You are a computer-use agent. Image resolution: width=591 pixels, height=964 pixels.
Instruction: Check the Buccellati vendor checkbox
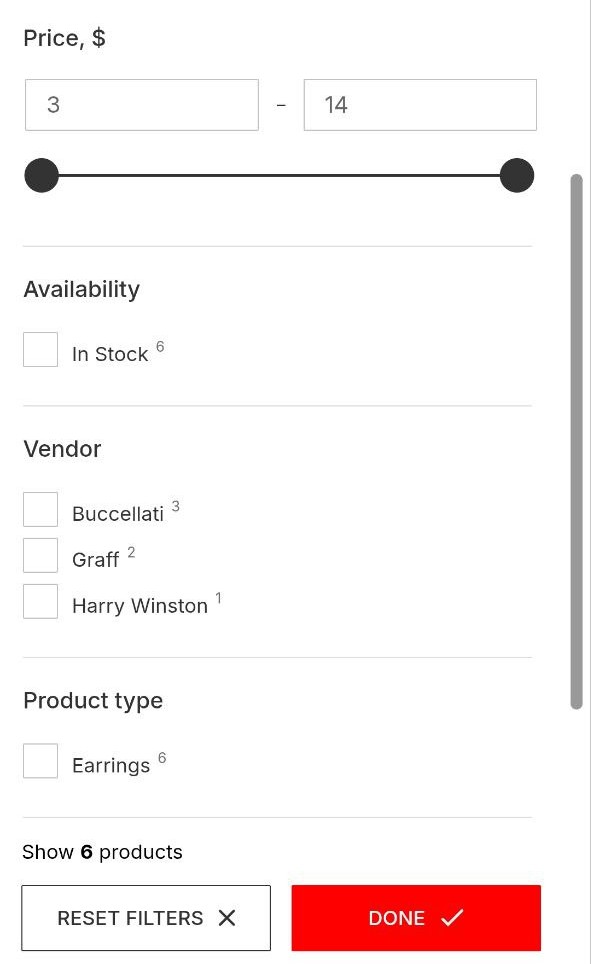coord(40,508)
